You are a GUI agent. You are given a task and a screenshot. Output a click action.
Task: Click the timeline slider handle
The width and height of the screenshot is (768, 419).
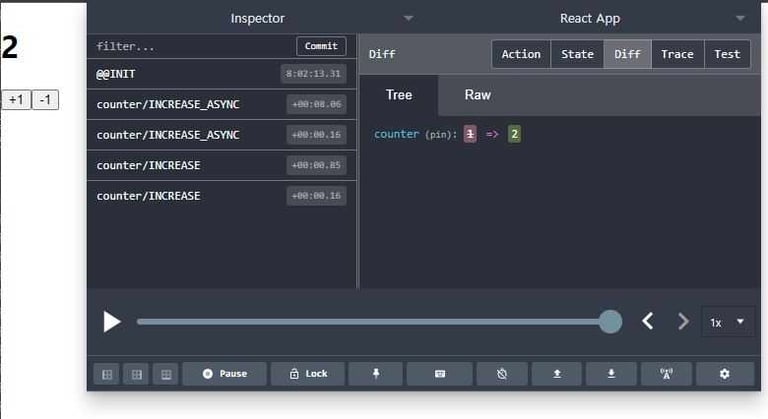pyautogui.click(x=610, y=321)
